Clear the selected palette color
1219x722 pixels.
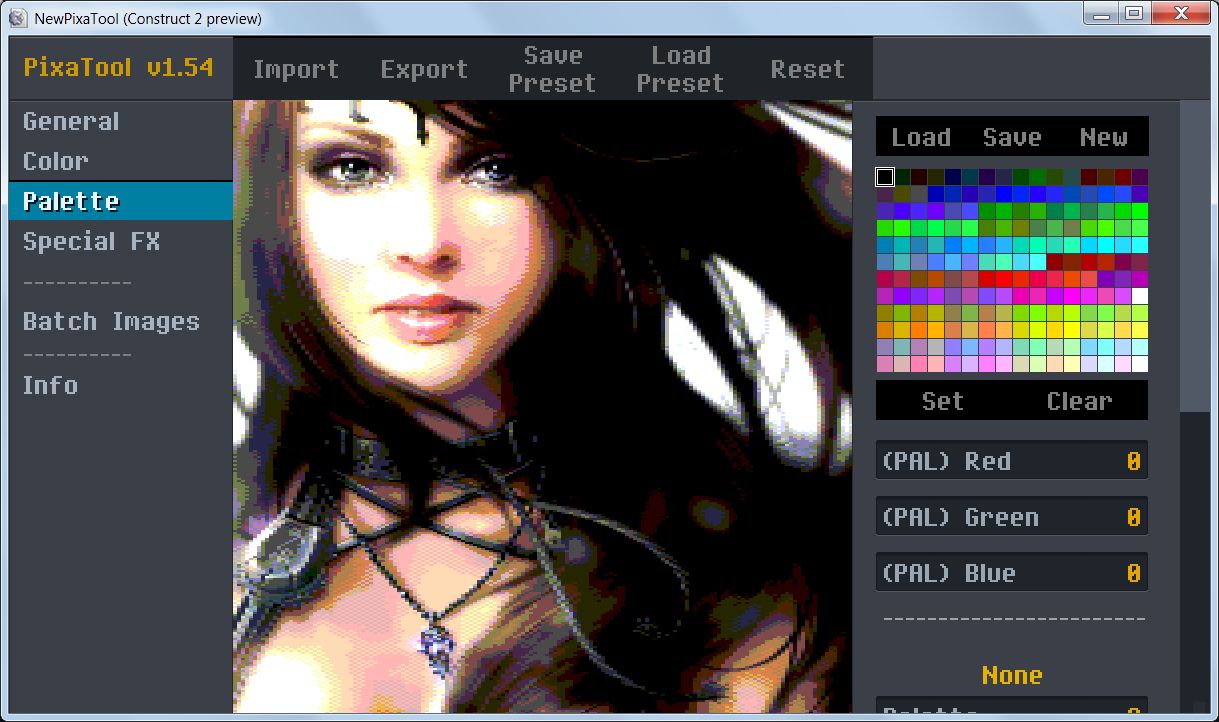click(x=1079, y=400)
